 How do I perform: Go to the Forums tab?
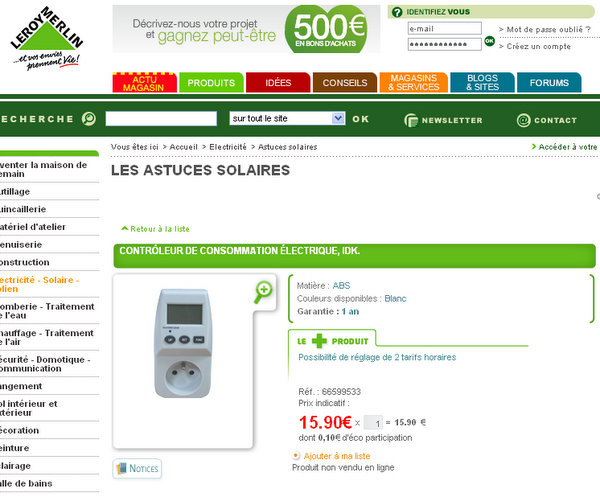coord(549,83)
